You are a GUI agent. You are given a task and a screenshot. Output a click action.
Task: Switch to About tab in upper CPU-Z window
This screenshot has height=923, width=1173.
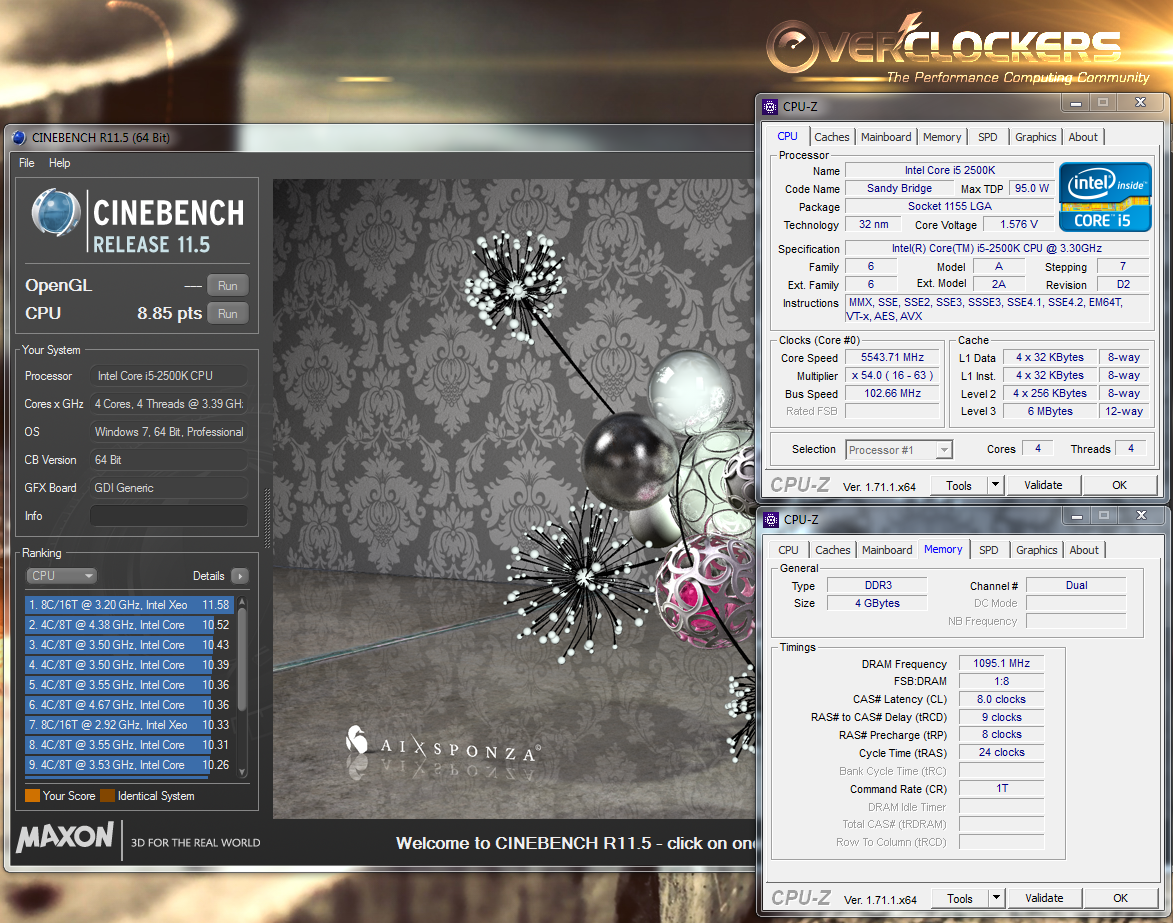(x=1083, y=138)
